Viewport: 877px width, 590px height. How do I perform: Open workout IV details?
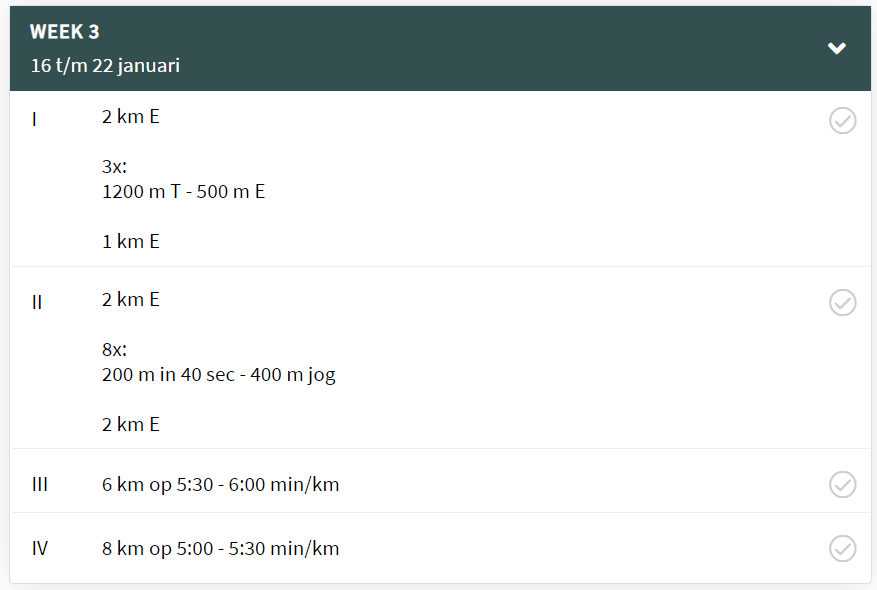coord(400,549)
